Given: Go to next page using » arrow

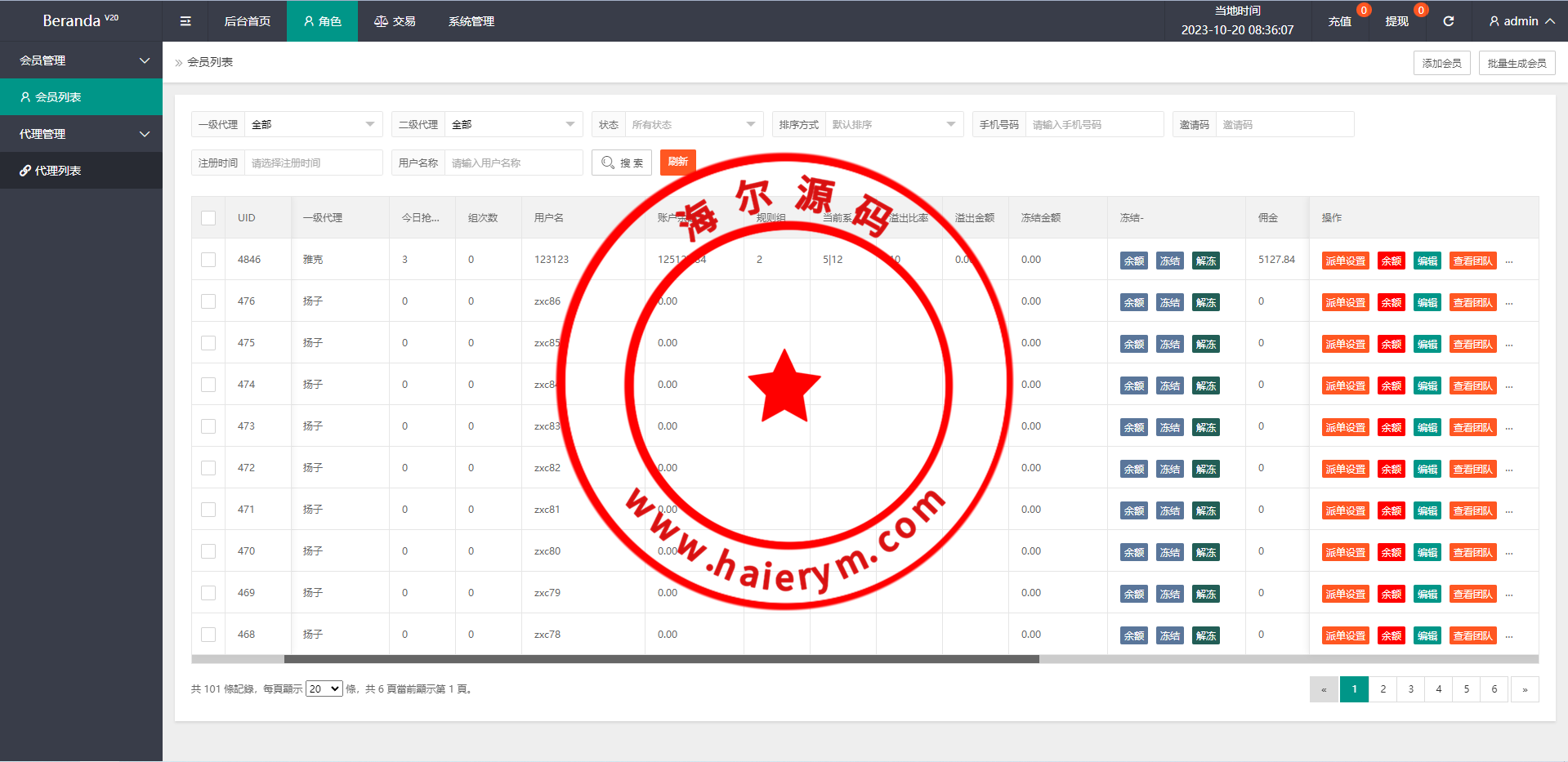Looking at the screenshot, I should pos(1525,689).
